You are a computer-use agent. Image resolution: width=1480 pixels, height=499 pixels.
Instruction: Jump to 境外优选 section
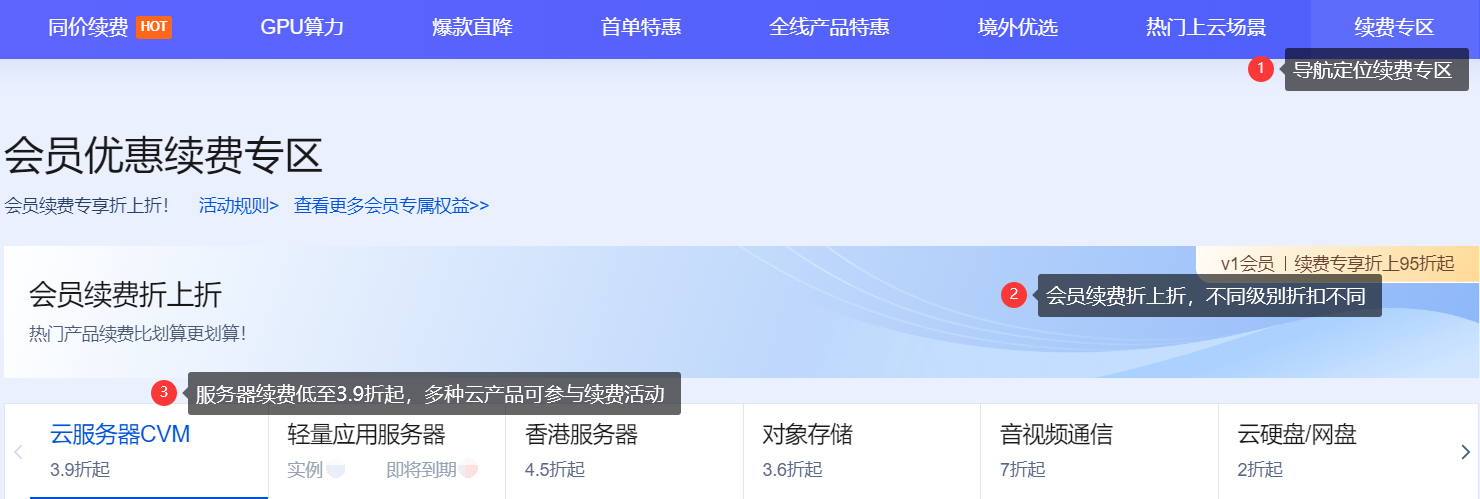tap(1018, 27)
